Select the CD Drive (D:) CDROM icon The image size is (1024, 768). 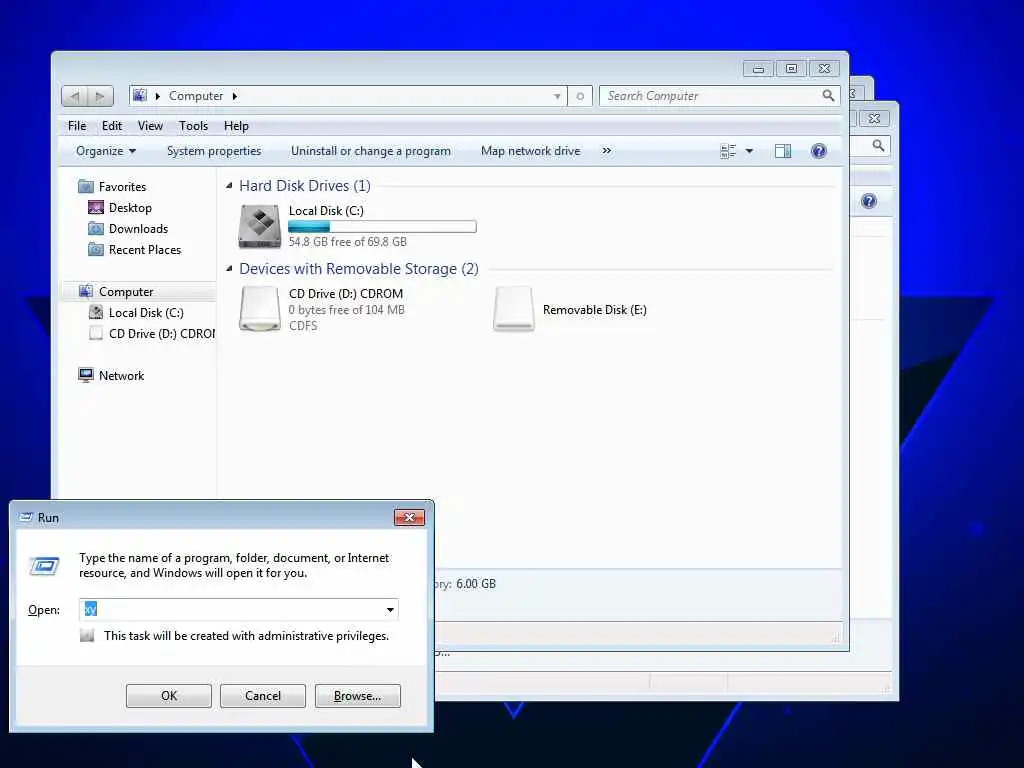260,309
